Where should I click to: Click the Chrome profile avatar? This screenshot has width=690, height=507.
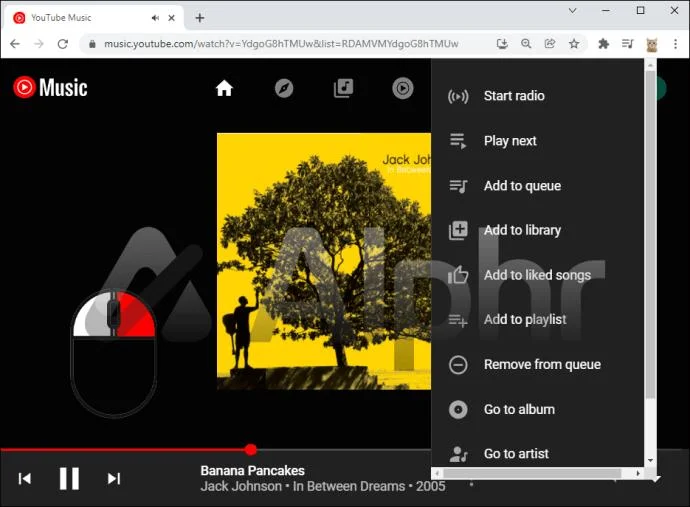click(x=652, y=44)
